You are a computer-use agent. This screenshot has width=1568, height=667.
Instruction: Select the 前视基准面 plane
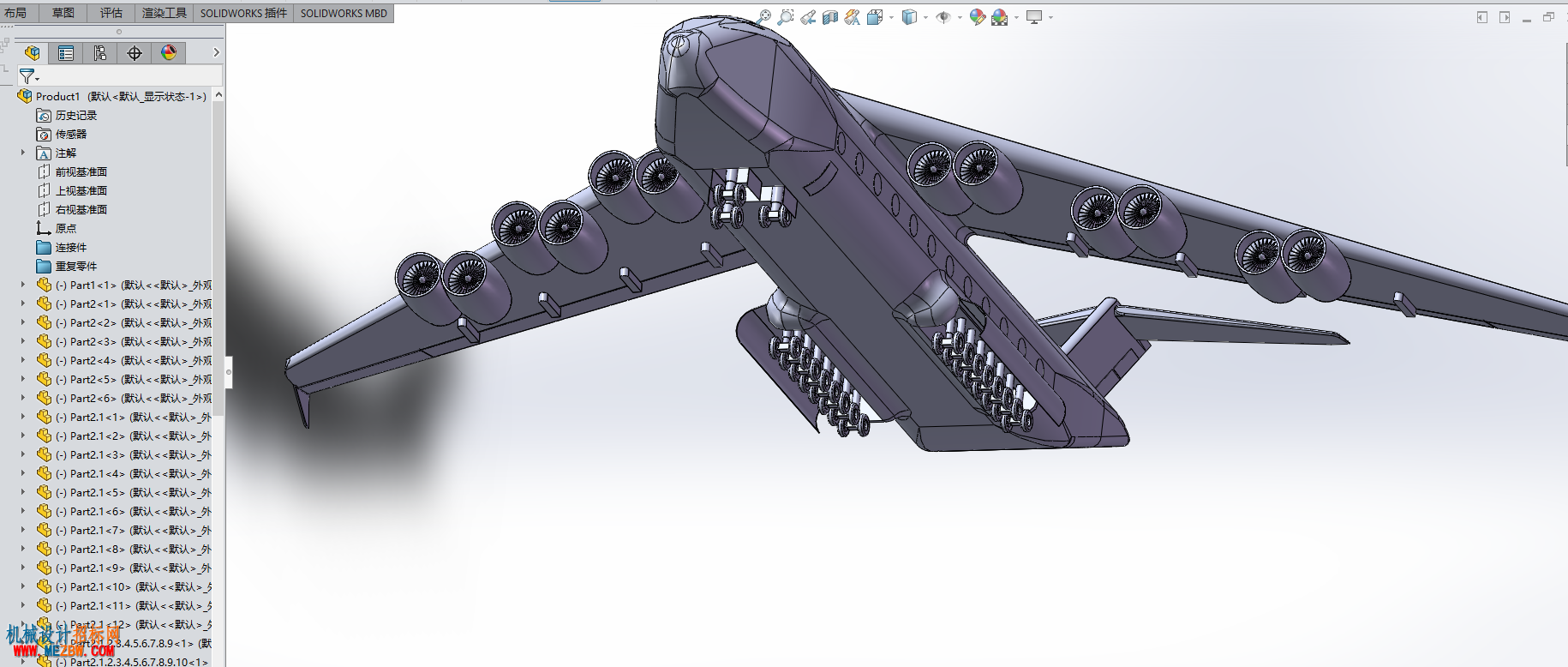click(73, 171)
